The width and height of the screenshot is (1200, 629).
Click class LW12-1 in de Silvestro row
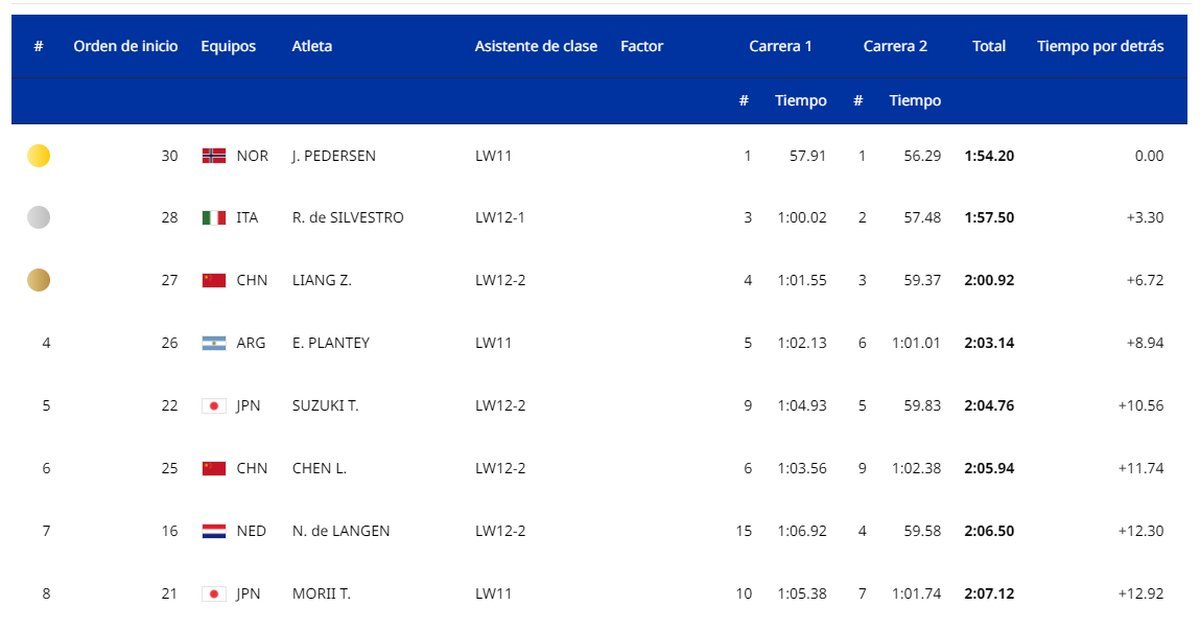(500, 218)
